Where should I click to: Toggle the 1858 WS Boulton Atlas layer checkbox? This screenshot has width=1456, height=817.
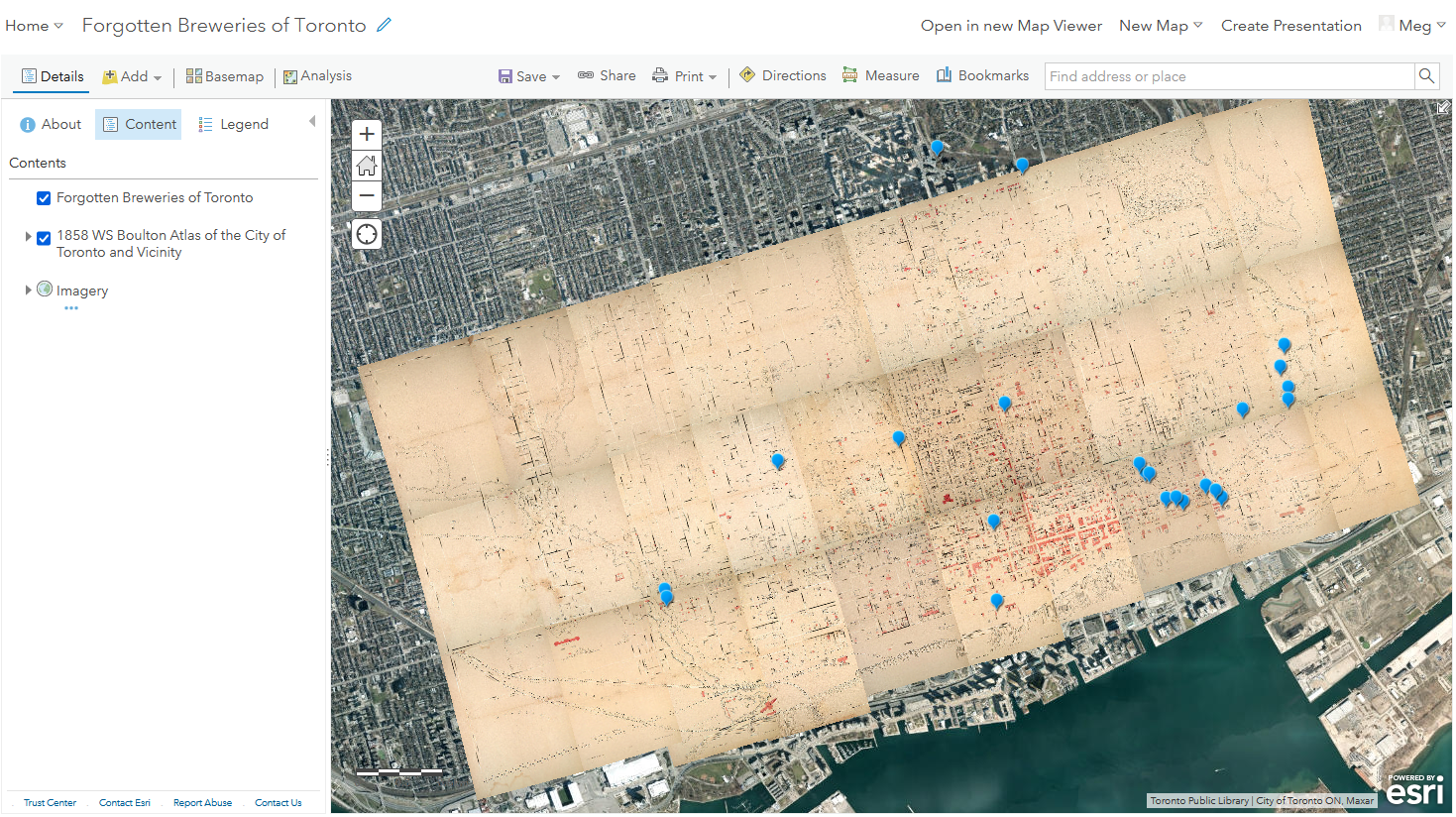click(x=44, y=238)
